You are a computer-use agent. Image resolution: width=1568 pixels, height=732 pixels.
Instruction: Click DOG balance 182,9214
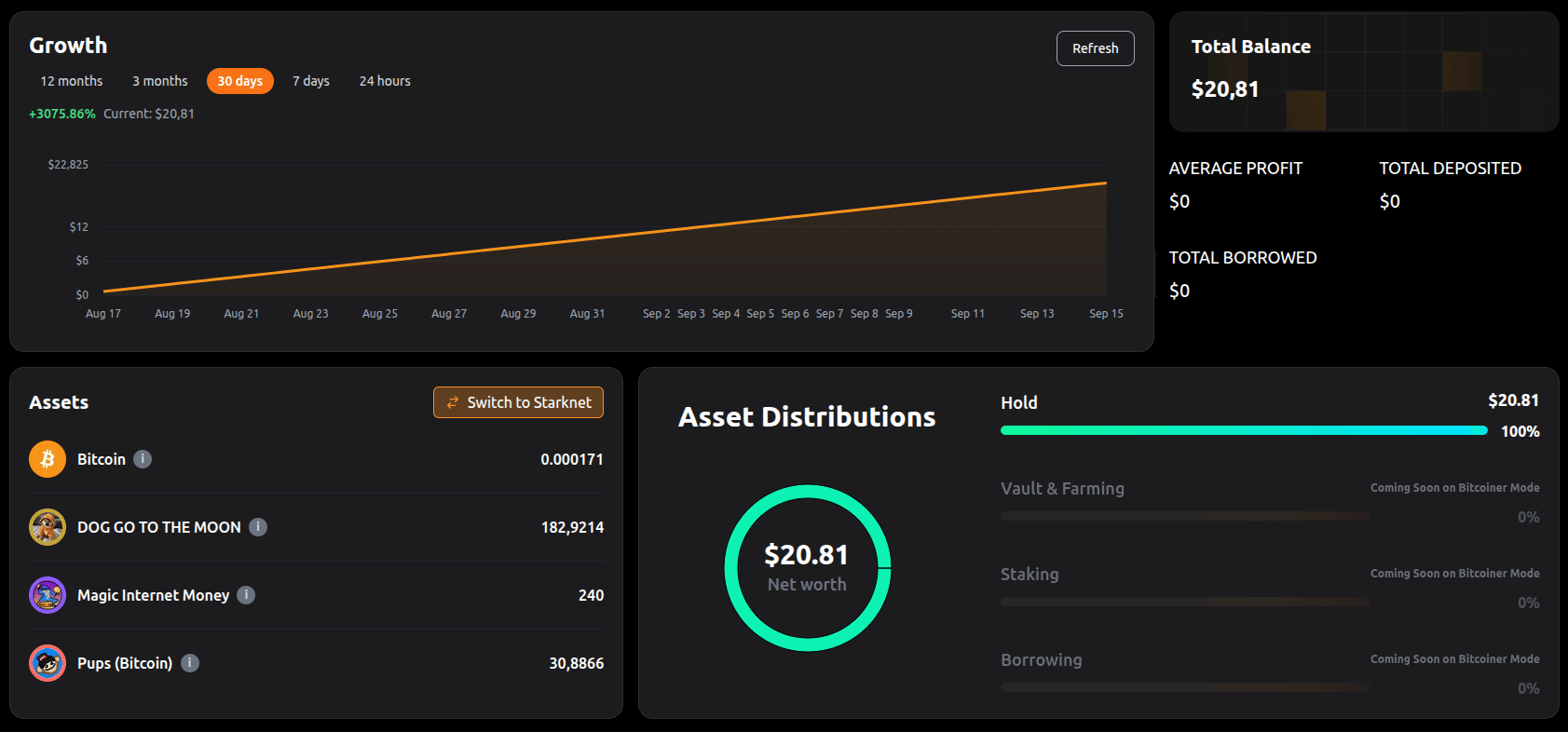572,527
